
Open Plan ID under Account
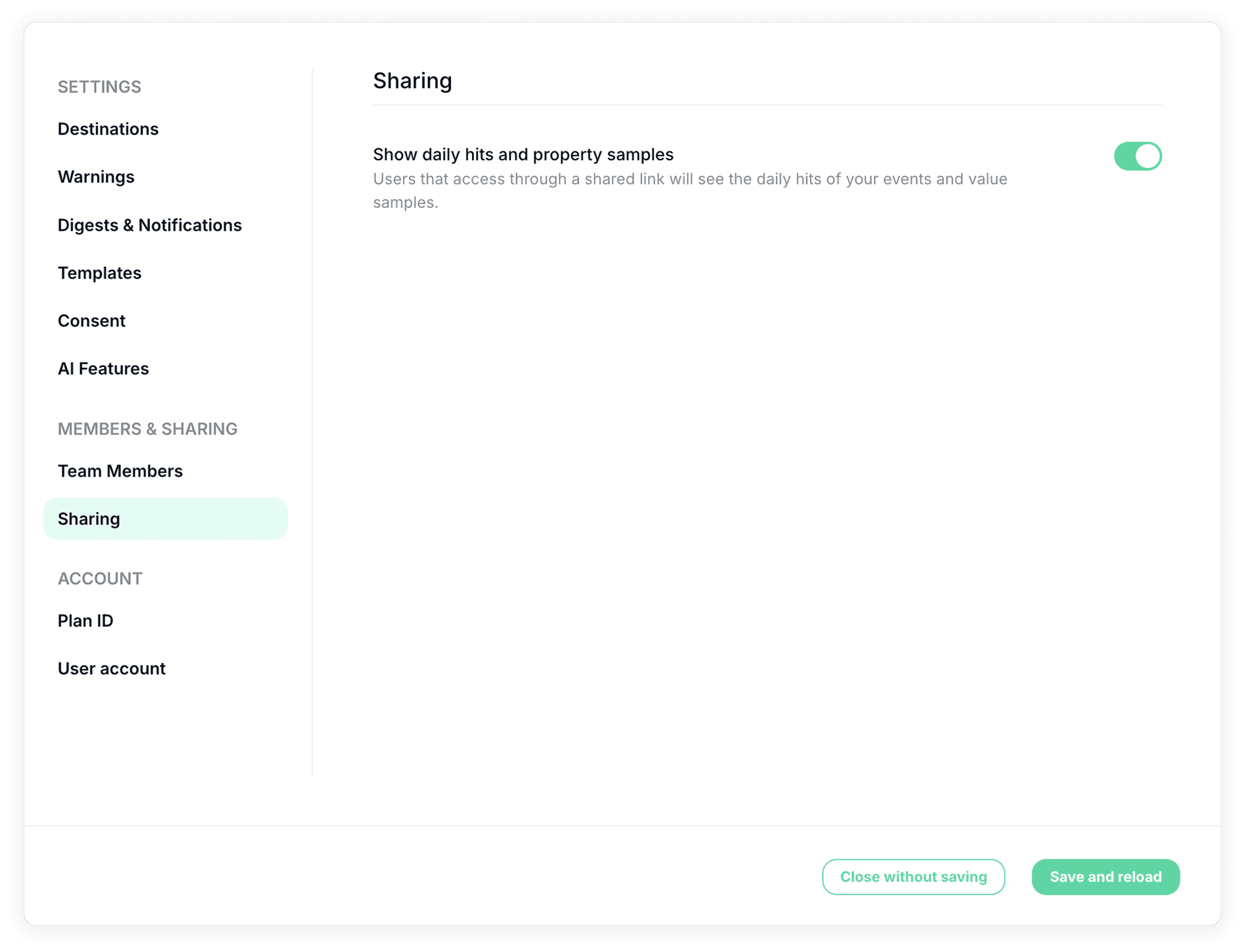pyautogui.click(x=86, y=621)
